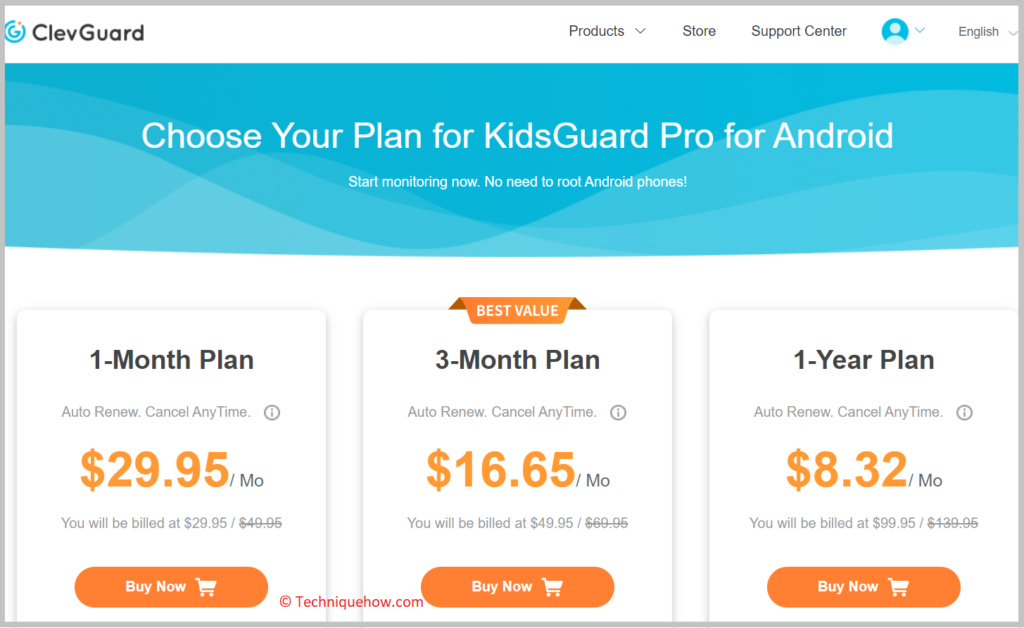Click the ClevGuard brand name text
Screen dimensions: 1024x628
pyautogui.click(x=88, y=32)
